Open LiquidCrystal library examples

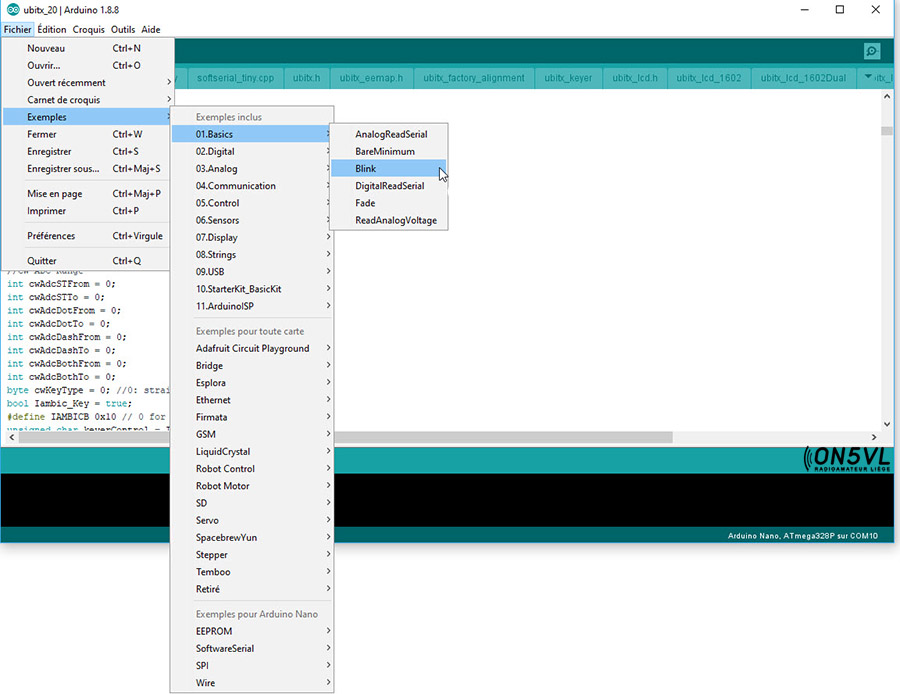click(x=251, y=452)
